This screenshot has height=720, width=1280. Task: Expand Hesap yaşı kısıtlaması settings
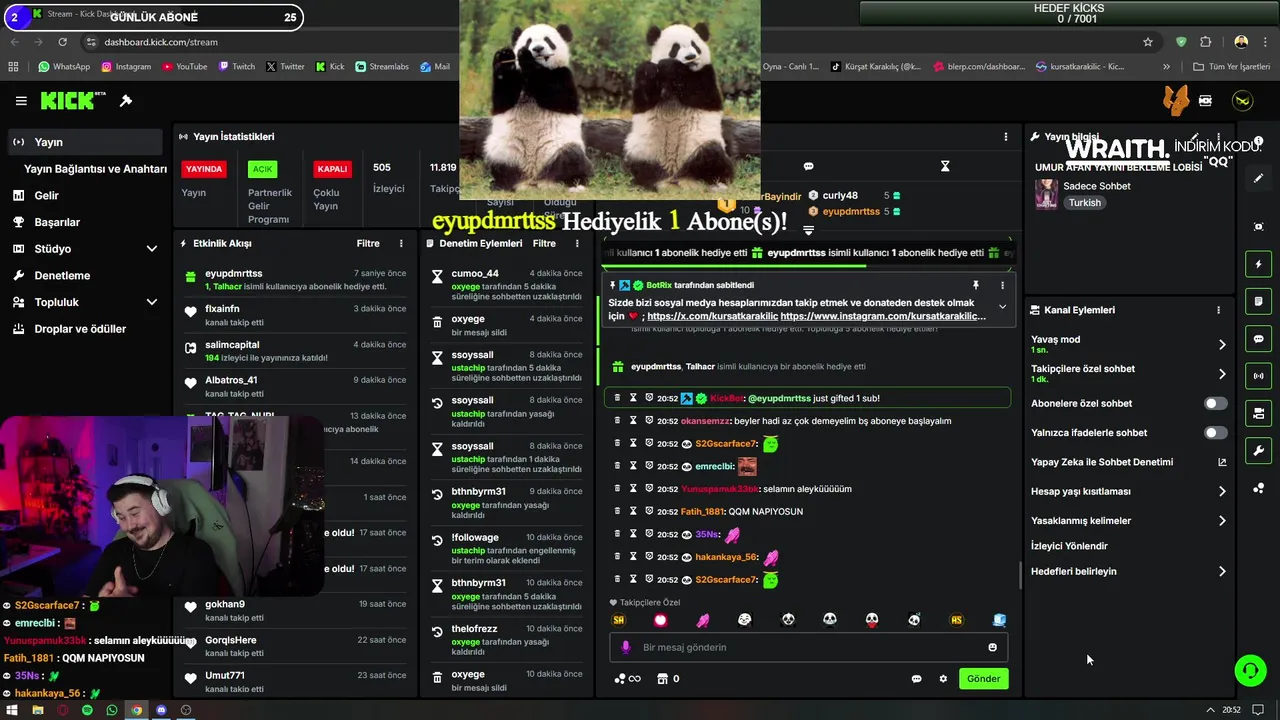(x=1222, y=492)
